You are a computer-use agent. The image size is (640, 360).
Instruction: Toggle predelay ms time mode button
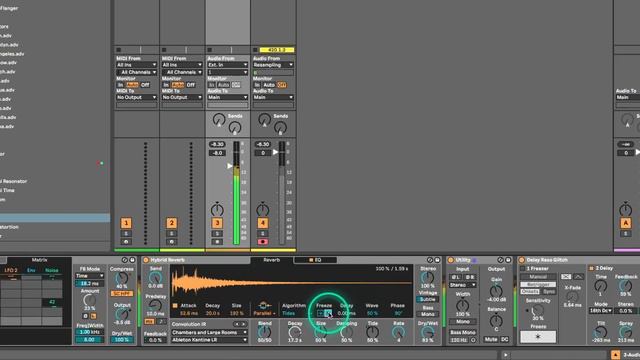point(149,322)
